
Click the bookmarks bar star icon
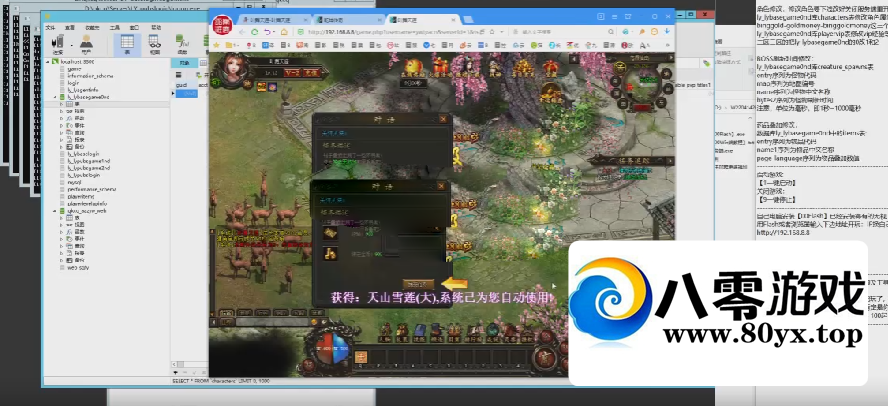click(216, 45)
